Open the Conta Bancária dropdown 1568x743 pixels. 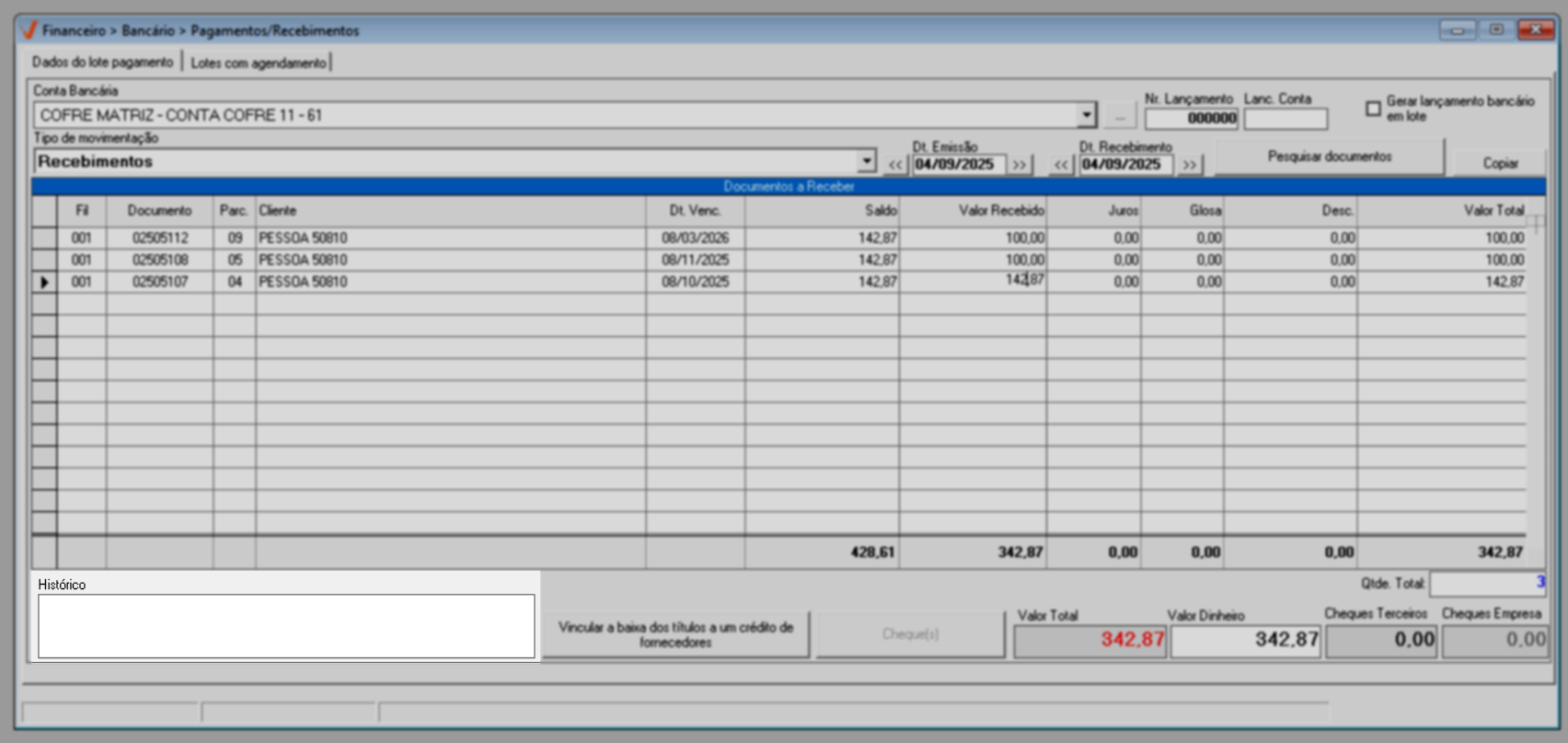click(1086, 115)
